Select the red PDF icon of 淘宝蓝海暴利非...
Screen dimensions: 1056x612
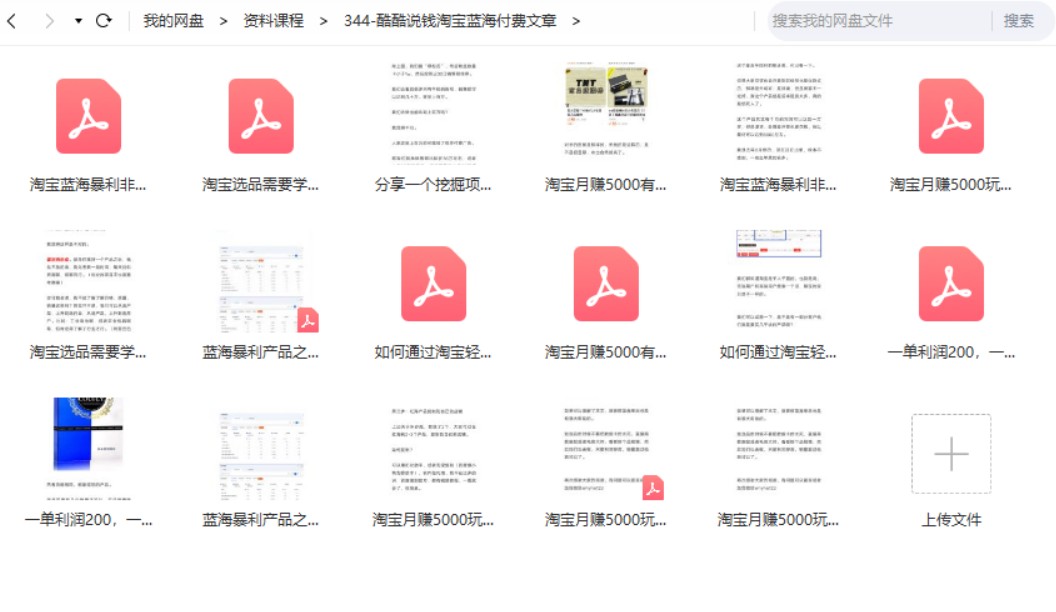pyautogui.click(x=88, y=116)
